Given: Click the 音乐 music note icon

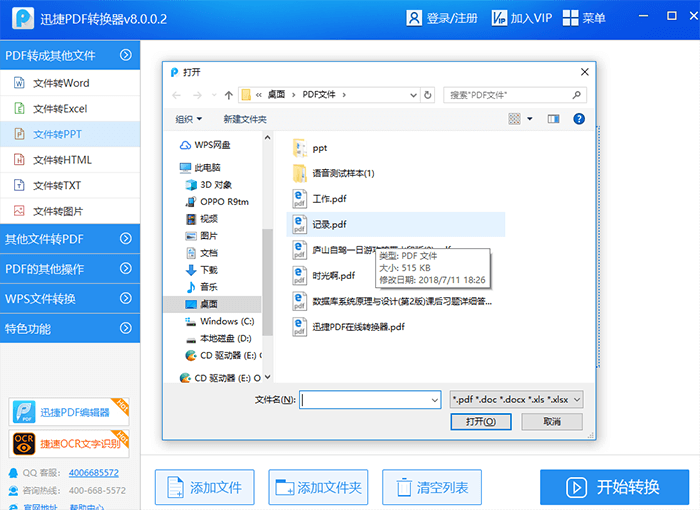Looking at the screenshot, I should tap(191, 287).
